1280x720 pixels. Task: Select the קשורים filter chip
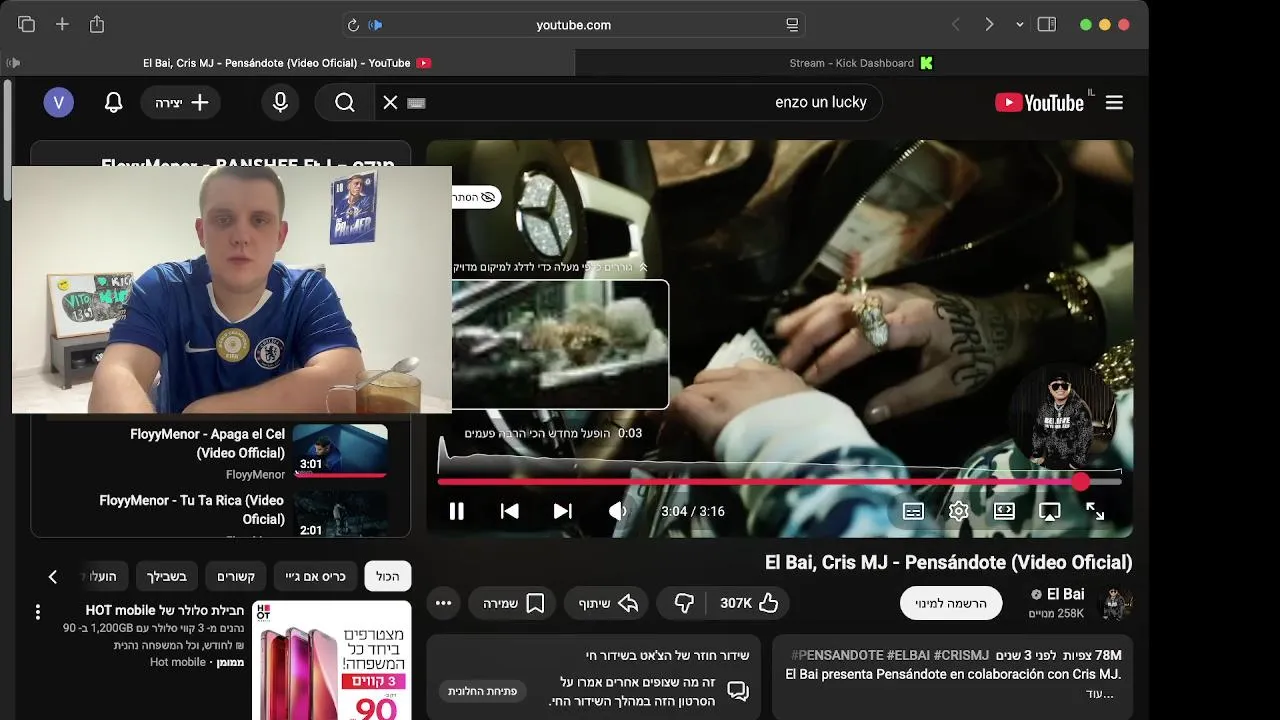point(236,576)
